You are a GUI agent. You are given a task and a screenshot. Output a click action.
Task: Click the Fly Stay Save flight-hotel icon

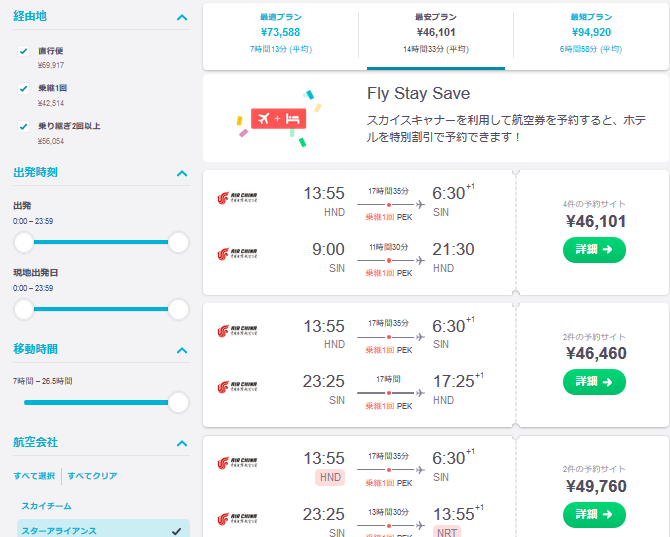tap(278, 121)
